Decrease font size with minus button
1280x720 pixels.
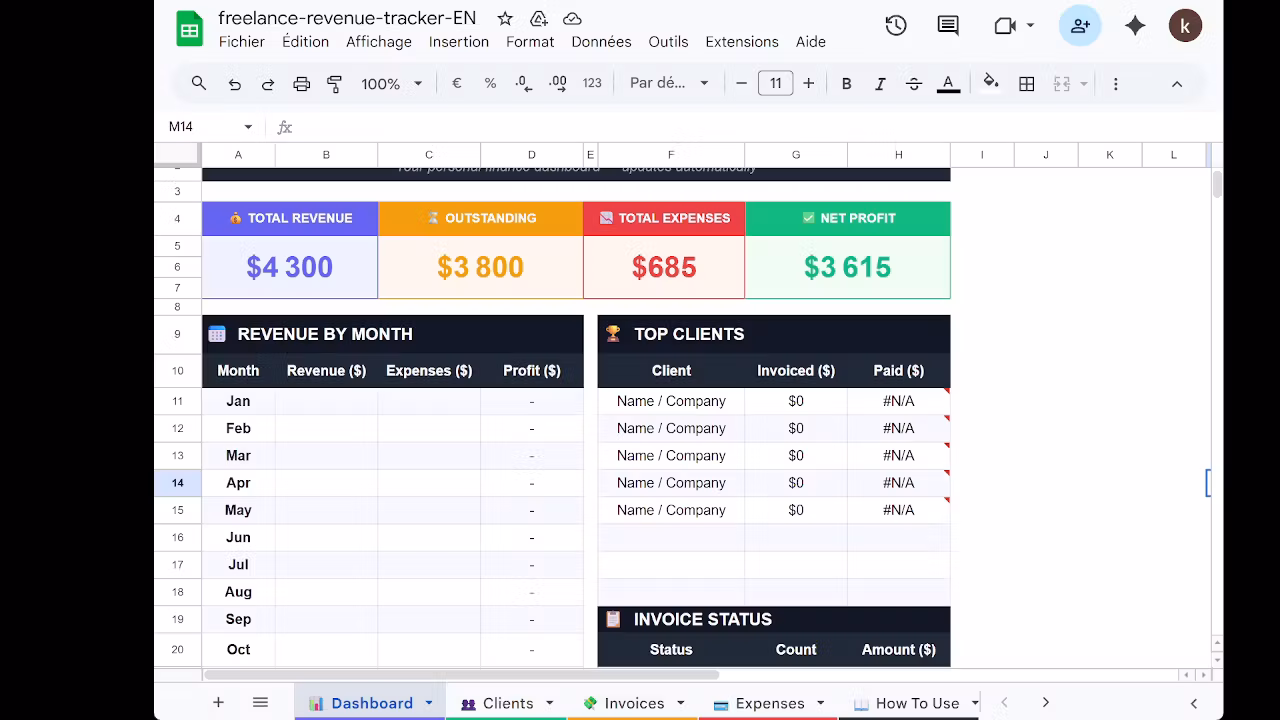[x=741, y=84]
